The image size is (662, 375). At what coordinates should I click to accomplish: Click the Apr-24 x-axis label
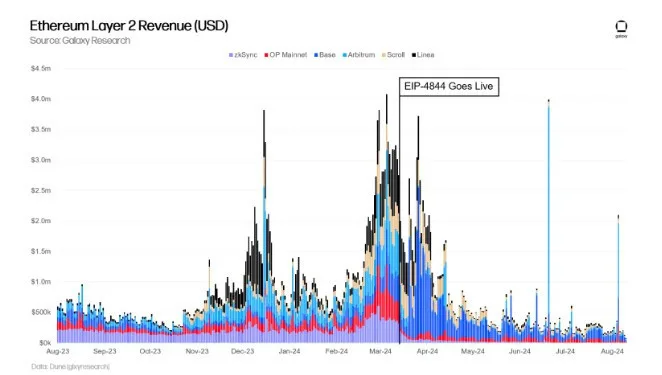tap(427, 351)
